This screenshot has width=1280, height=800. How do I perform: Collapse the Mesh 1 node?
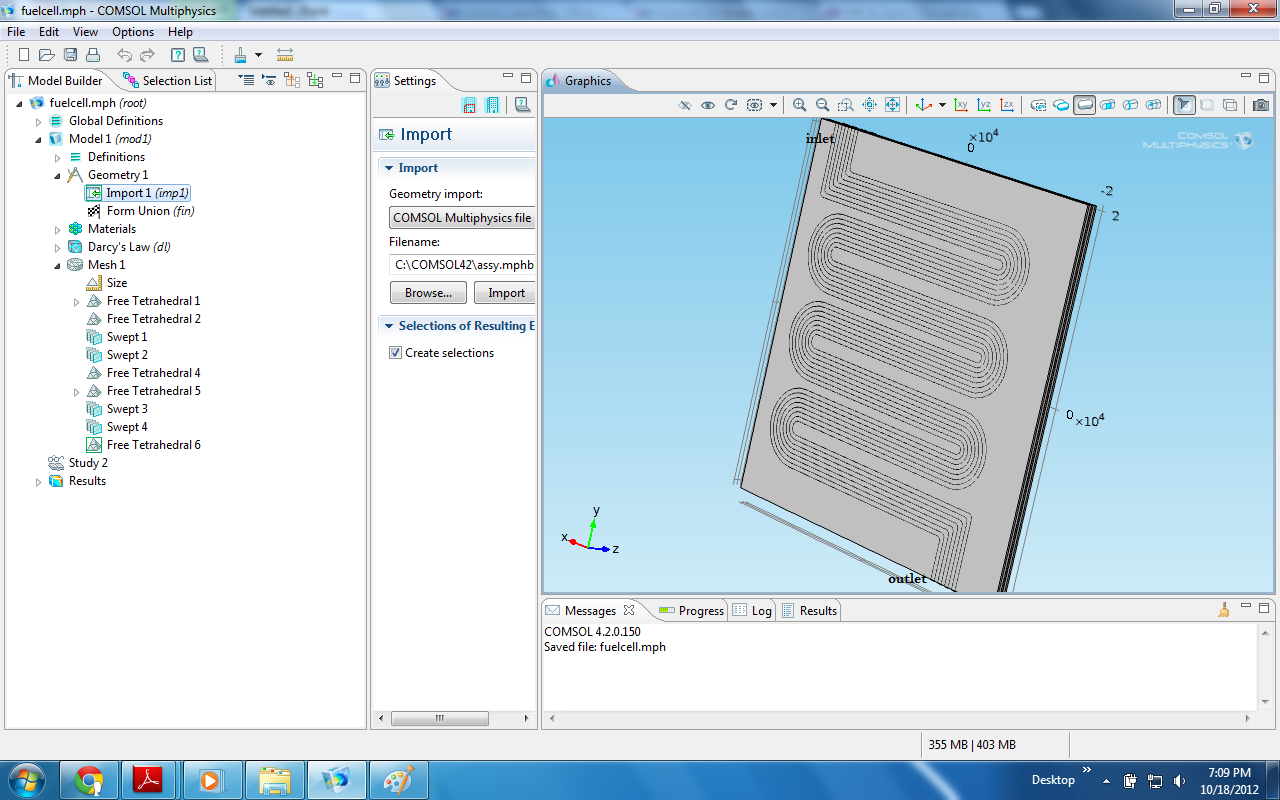point(58,265)
